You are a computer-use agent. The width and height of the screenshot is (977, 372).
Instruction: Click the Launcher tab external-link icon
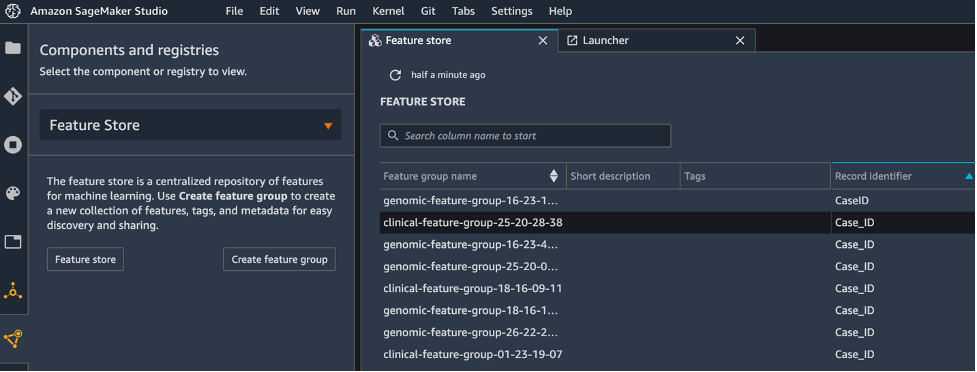(x=571, y=41)
